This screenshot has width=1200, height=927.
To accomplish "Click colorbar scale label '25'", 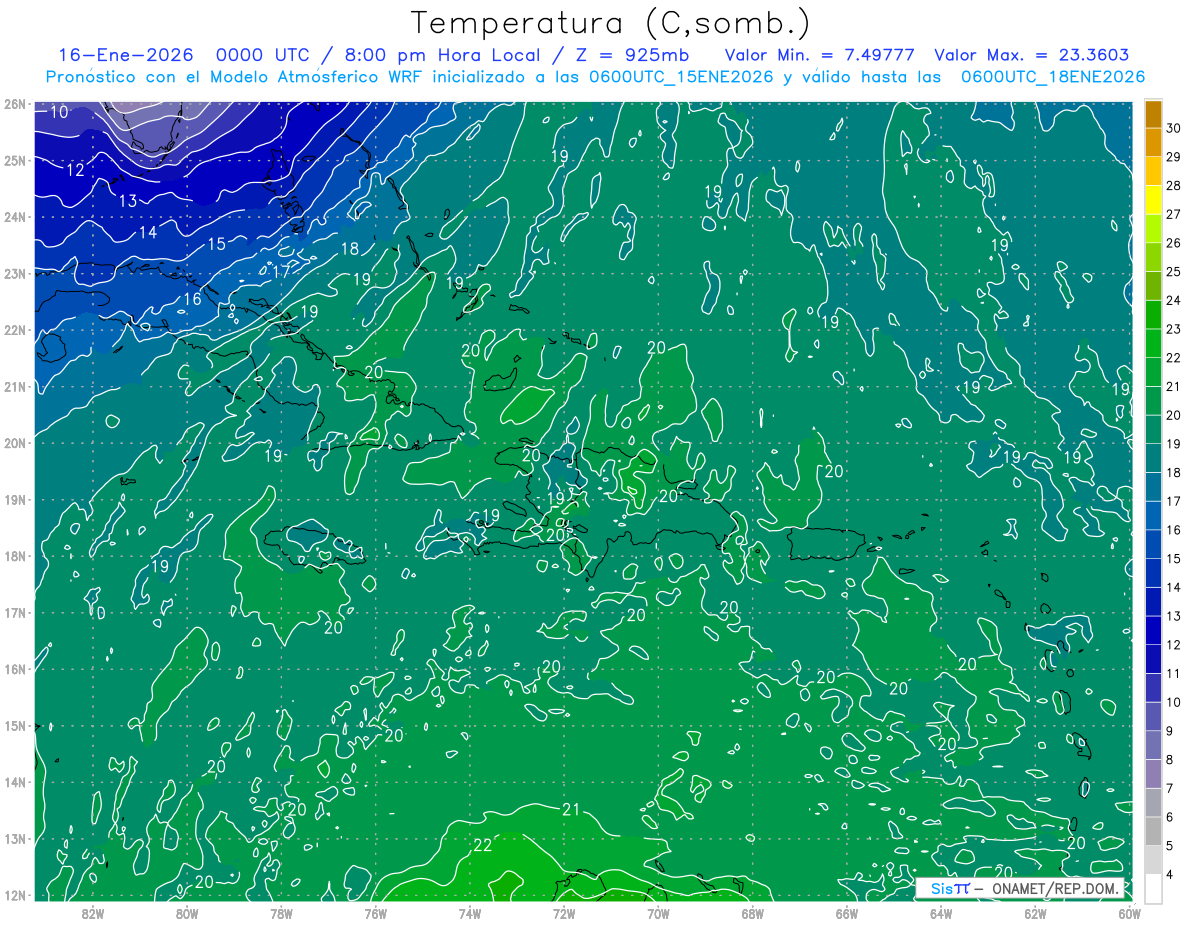I will pos(1174,271).
